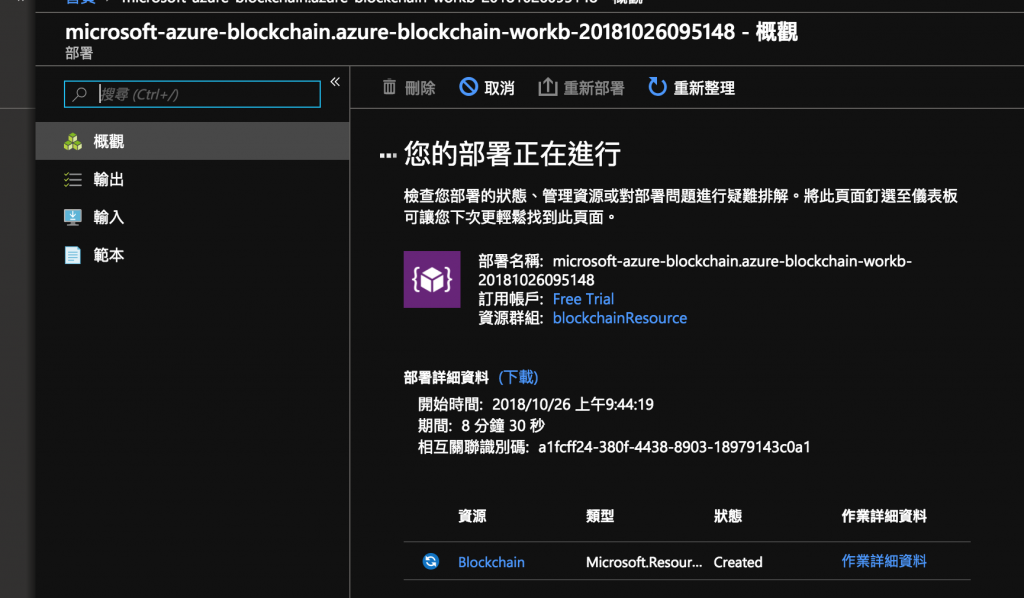
Task: Open the 範本 menu item
Action: (192, 255)
